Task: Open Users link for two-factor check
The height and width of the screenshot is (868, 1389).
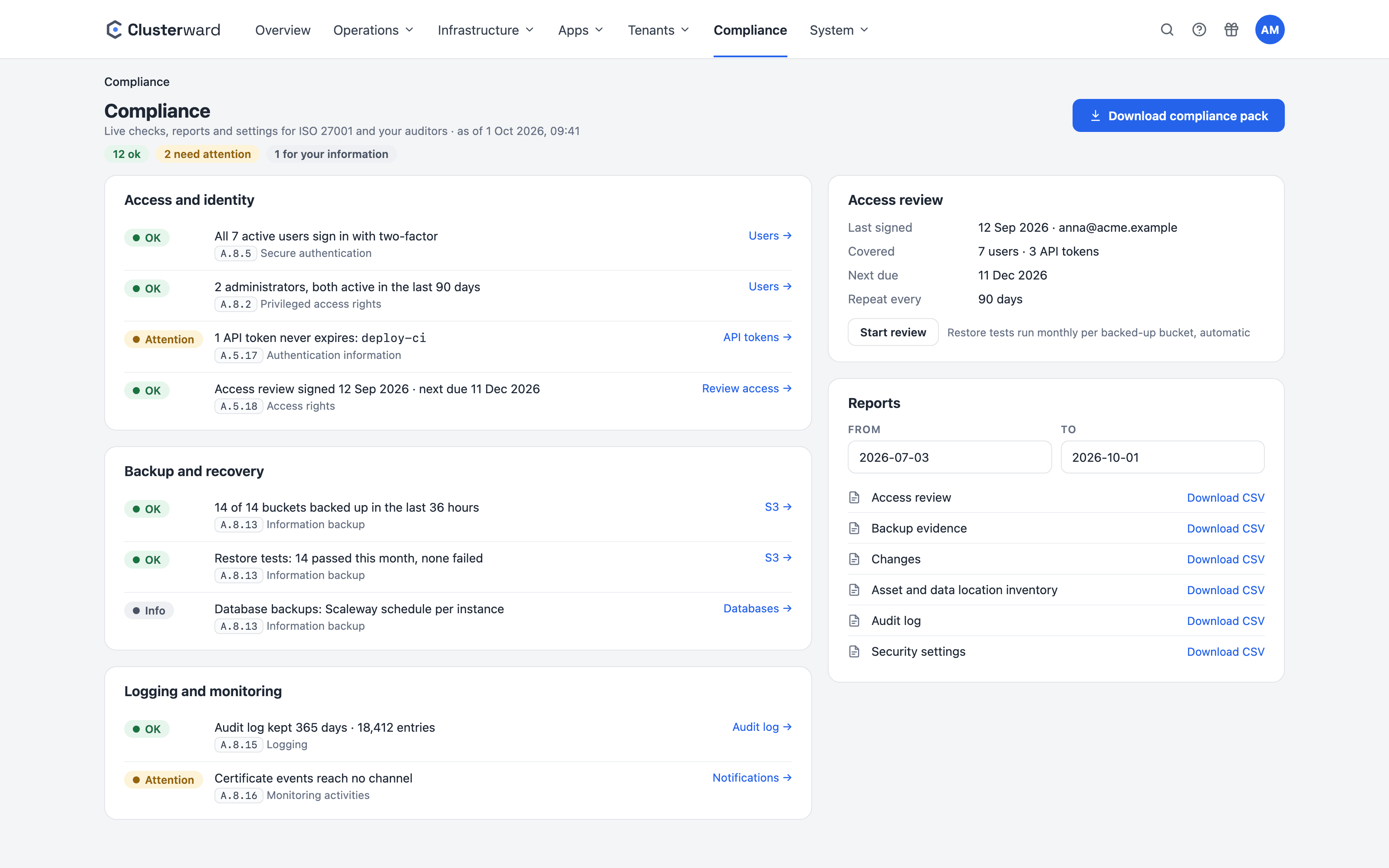Action: (x=770, y=236)
